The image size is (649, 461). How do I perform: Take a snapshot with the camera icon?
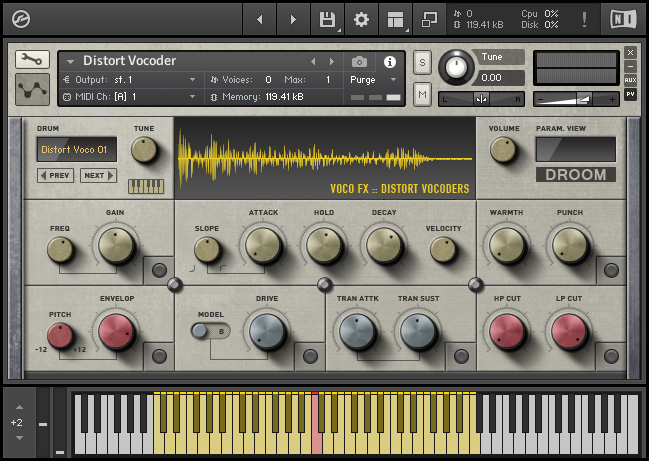coord(359,62)
